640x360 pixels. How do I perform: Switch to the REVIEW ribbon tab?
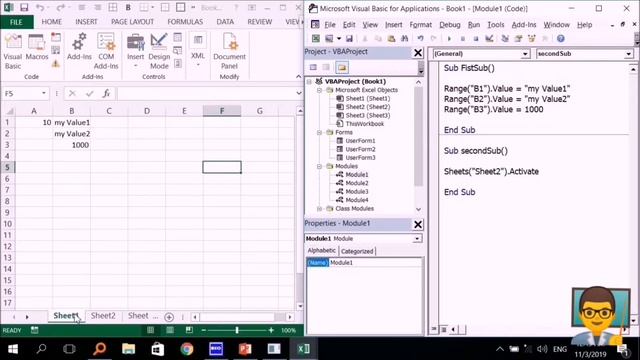coord(260,22)
